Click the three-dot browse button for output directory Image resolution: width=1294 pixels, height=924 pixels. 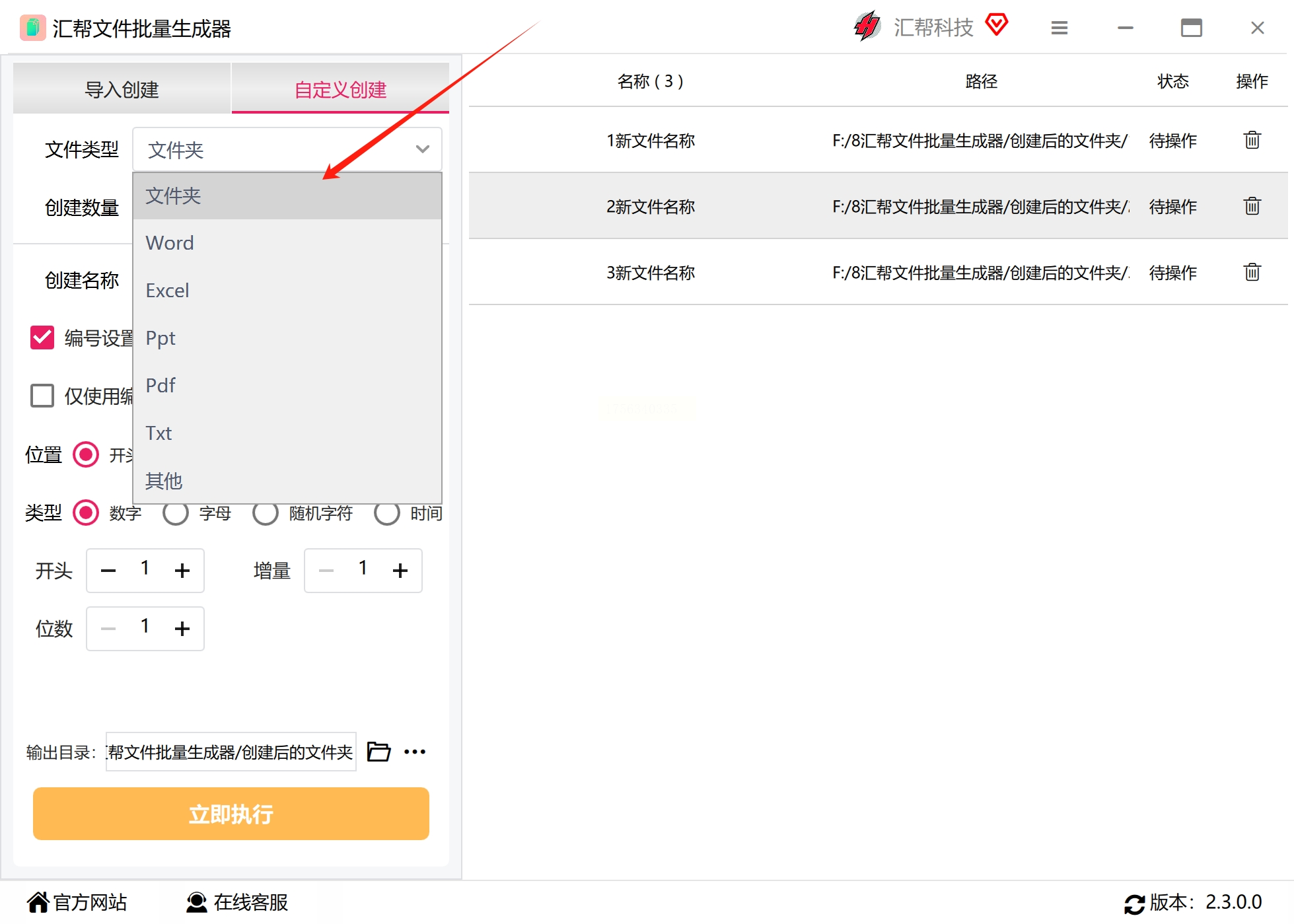(415, 752)
